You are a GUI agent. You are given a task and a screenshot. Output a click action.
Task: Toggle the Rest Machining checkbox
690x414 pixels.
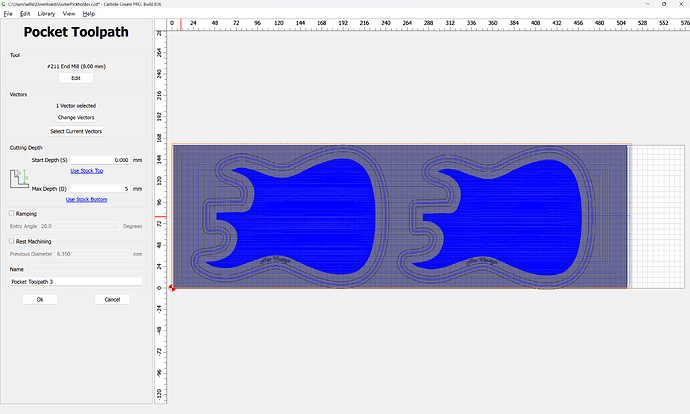pos(11,241)
